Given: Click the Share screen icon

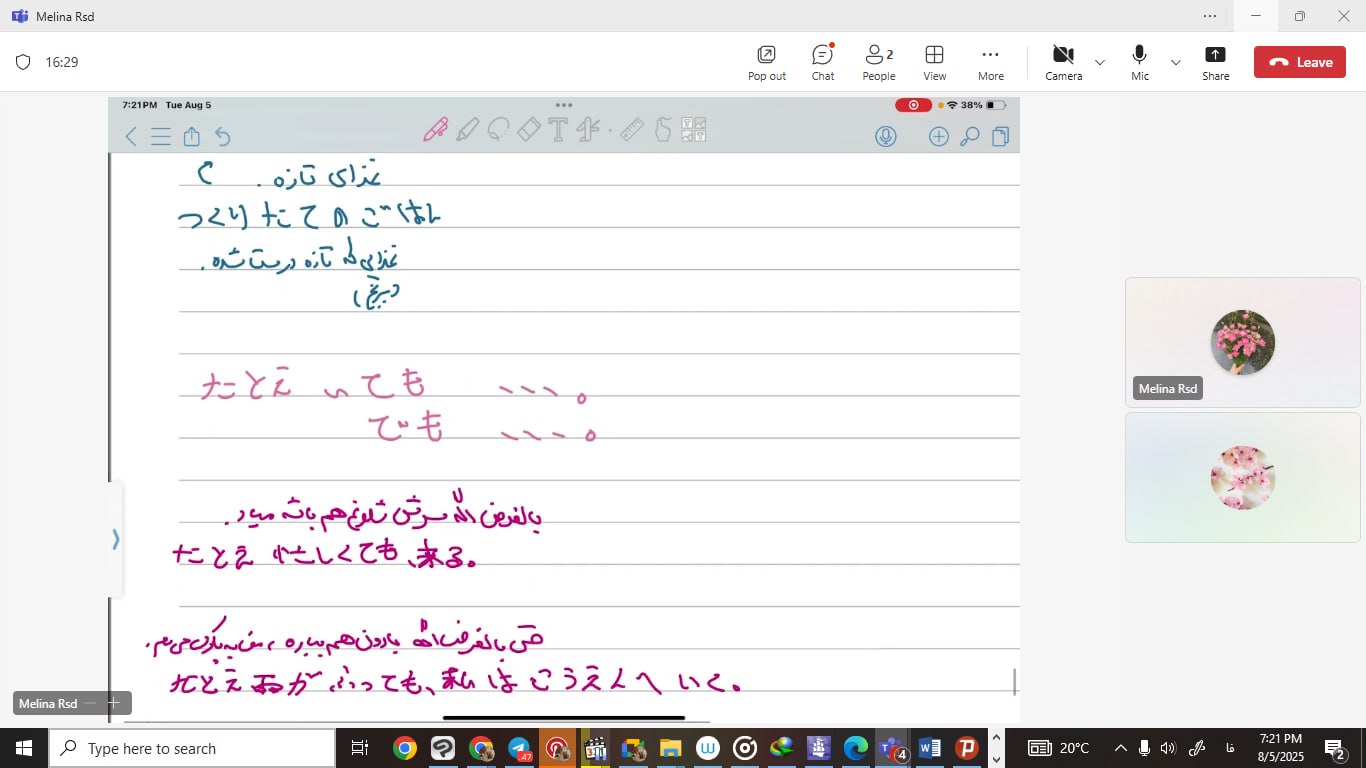Looking at the screenshot, I should coord(1215,62).
